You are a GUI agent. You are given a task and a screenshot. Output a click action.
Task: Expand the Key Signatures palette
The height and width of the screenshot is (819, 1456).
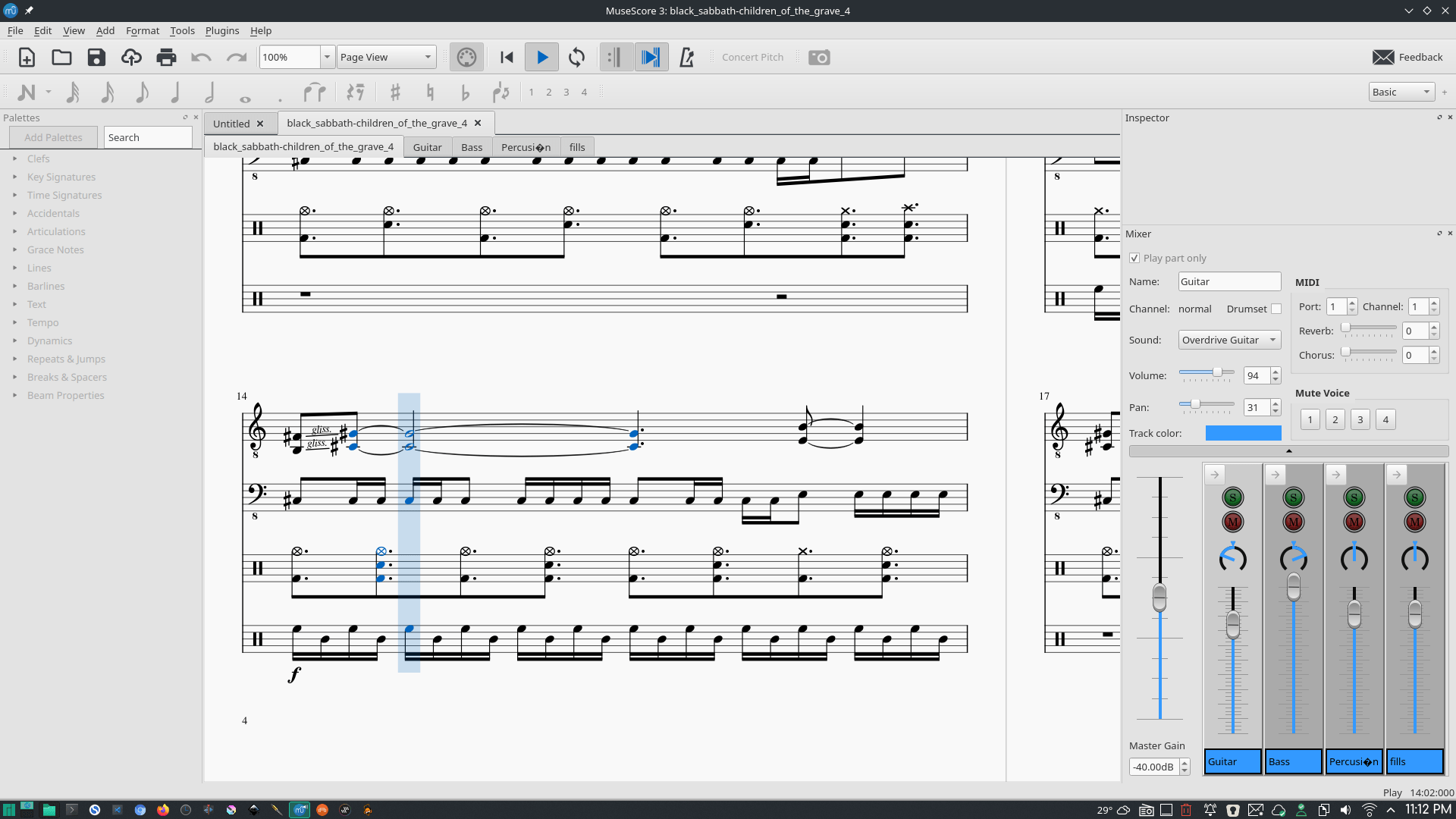click(61, 177)
